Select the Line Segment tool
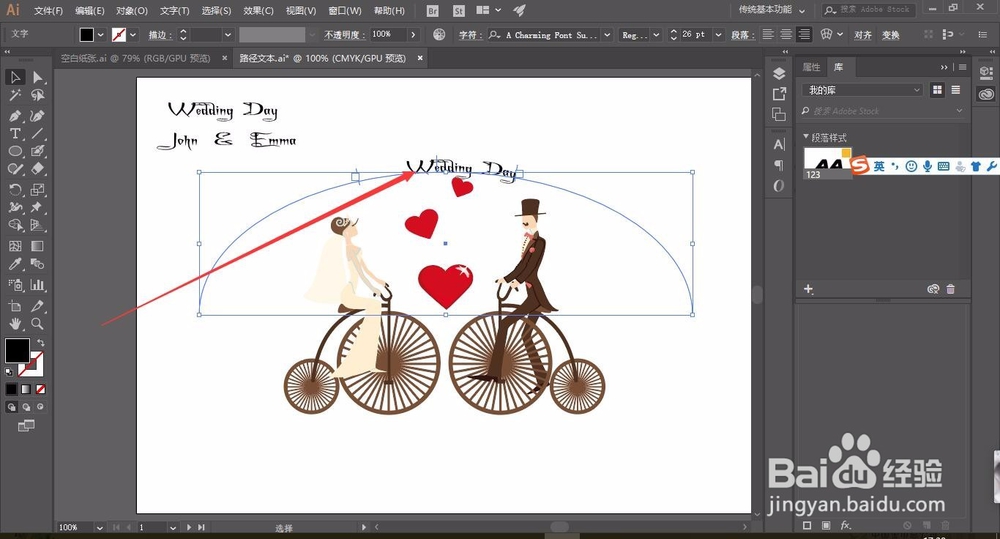Image resolution: width=1000 pixels, height=539 pixels. [38, 133]
